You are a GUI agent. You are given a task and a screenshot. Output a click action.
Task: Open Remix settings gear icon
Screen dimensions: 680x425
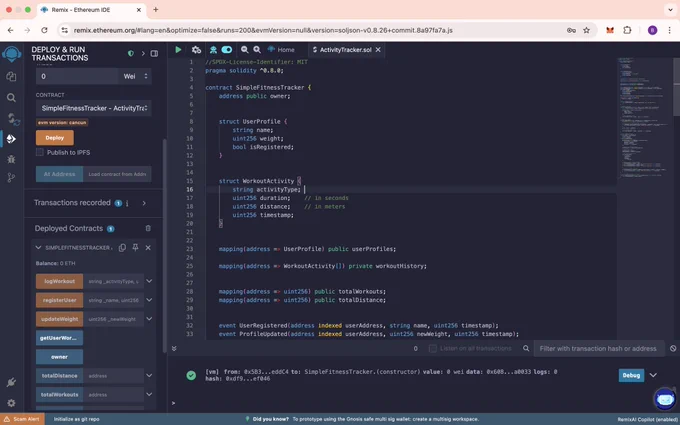[11, 403]
